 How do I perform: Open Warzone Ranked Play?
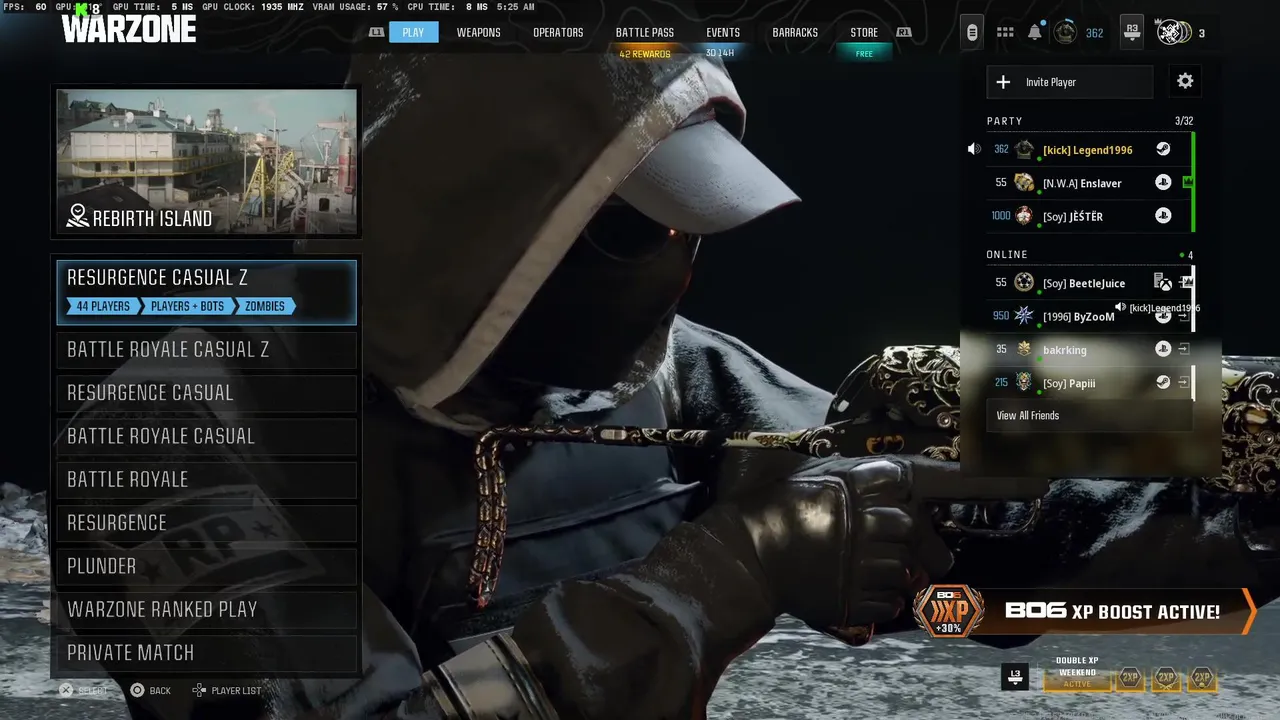(207, 610)
